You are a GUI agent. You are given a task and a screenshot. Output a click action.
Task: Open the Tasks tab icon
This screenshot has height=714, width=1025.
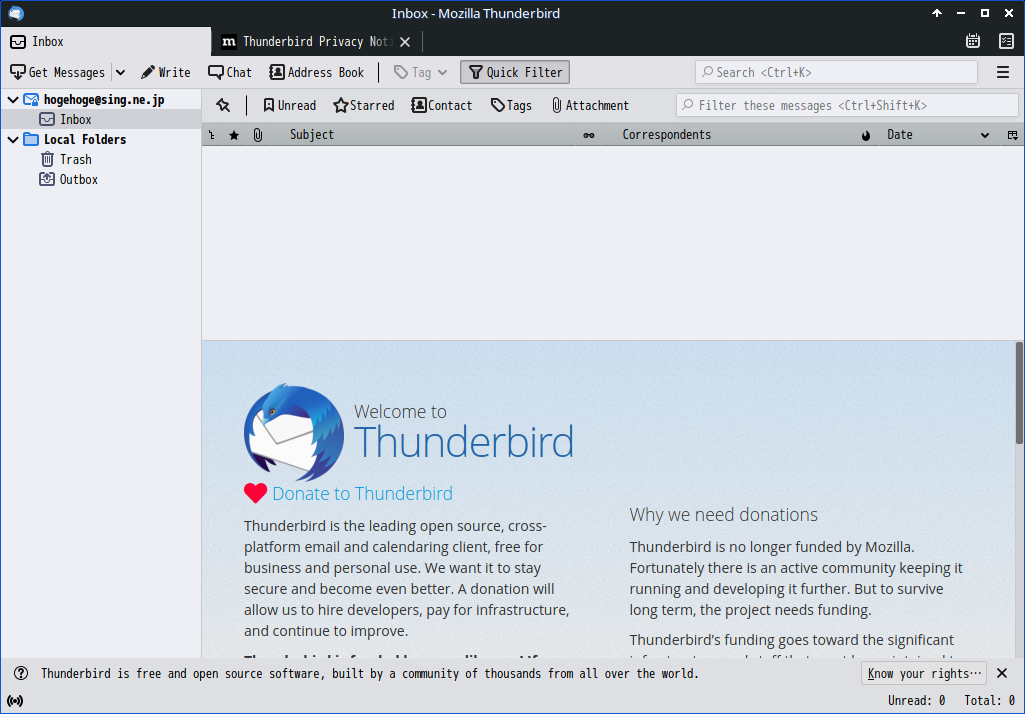pos(1007,41)
